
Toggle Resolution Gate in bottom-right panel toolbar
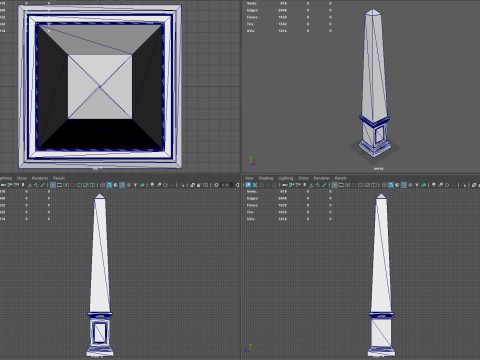click(x=348, y=185)
